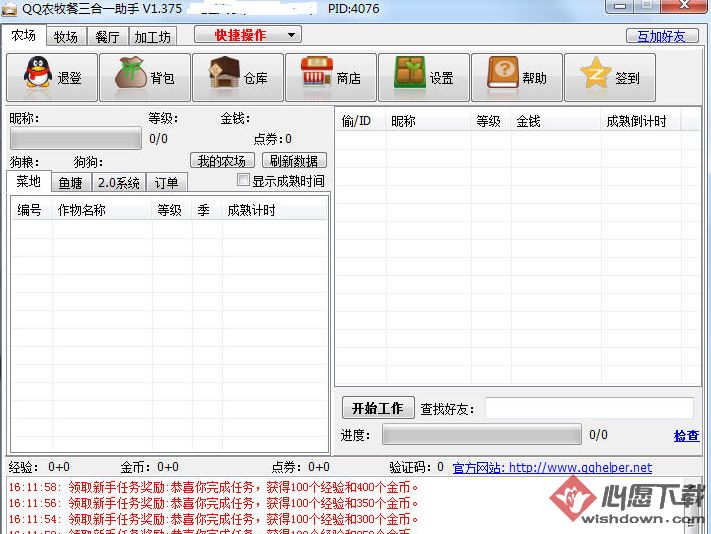Sort friends by 成熟倒计时 column header
The image size is (711, 534).
point(641,121)
